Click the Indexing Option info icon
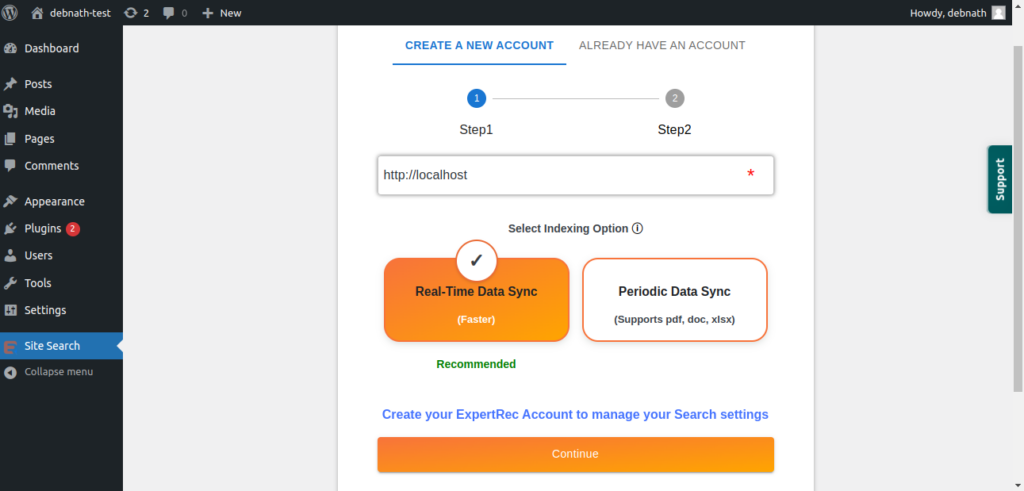Viewport: 1024px width, 491px height. click(637, 228)
